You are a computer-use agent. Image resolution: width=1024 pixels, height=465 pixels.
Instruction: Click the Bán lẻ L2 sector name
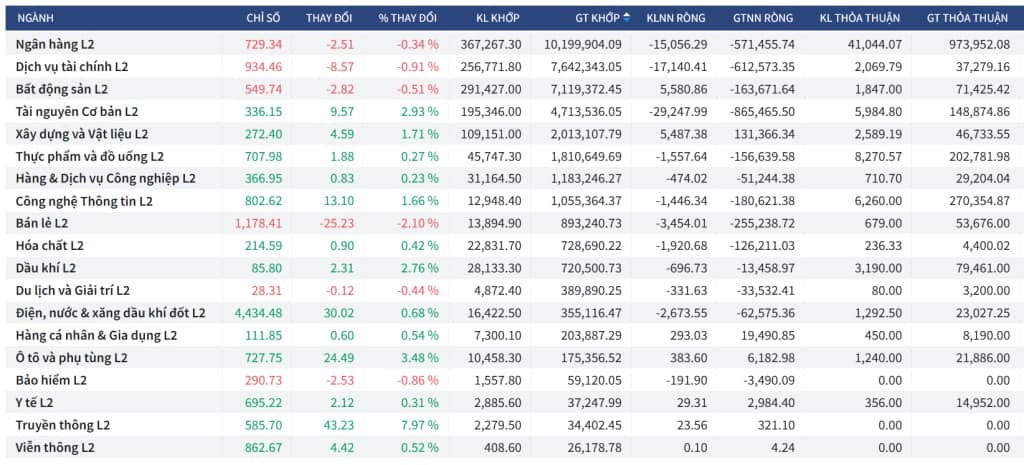pos(42,223)
